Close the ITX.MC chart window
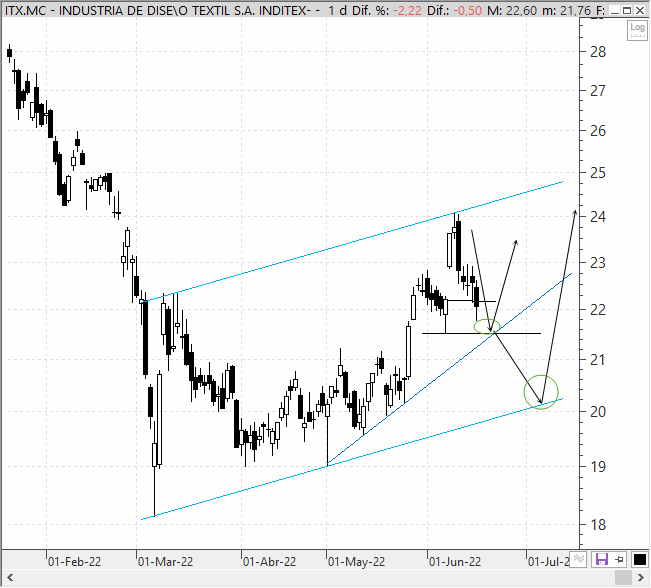This screenshot has width=651, height=588. pyautogui.click(x=640, y=10)
